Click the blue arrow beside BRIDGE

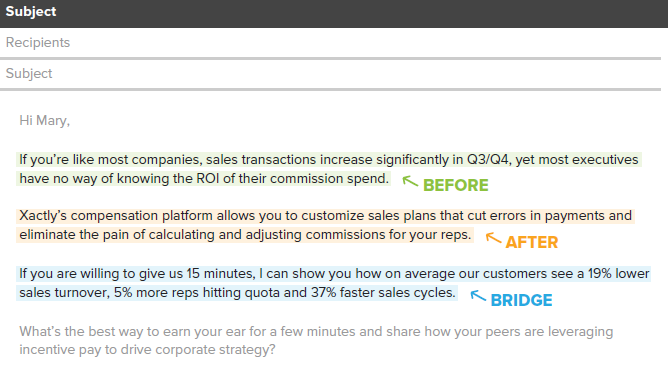(x=478, y=296)
